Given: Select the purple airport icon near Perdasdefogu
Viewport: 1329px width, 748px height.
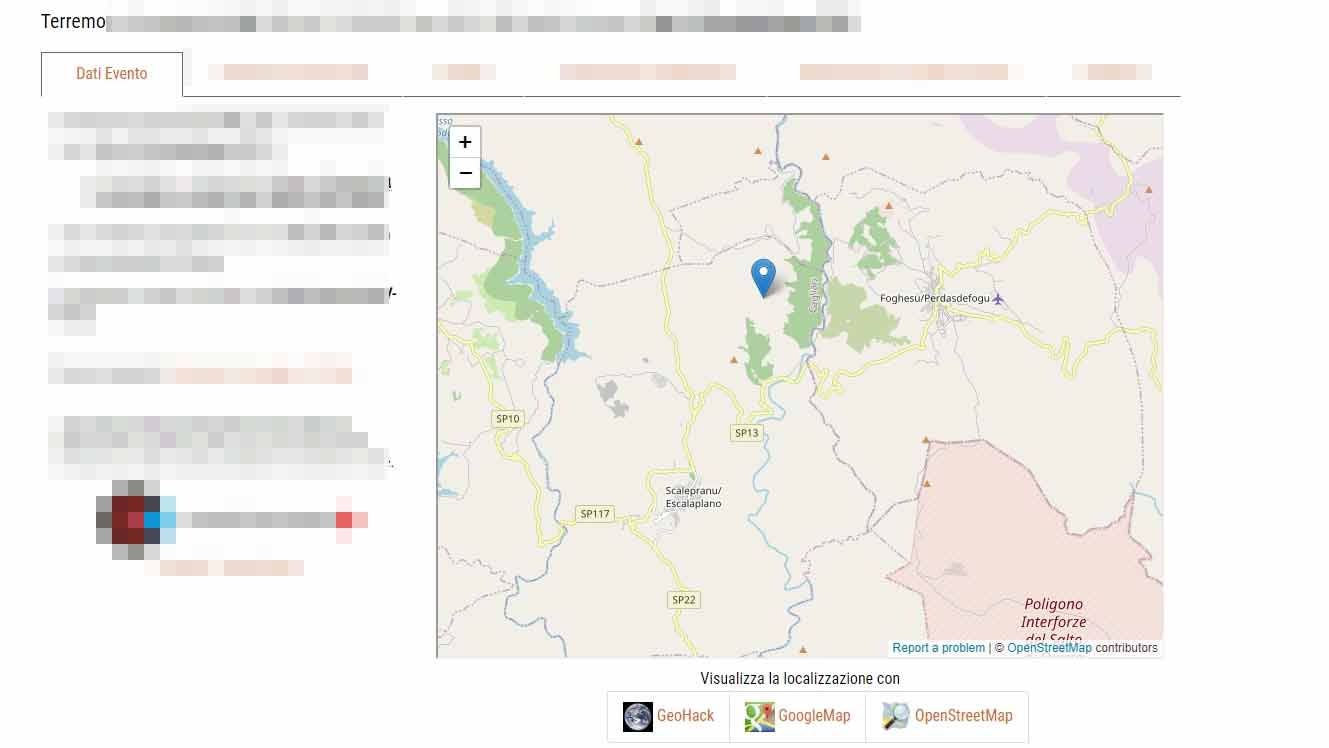Looking at the screenshot, I should coord(997,299).
